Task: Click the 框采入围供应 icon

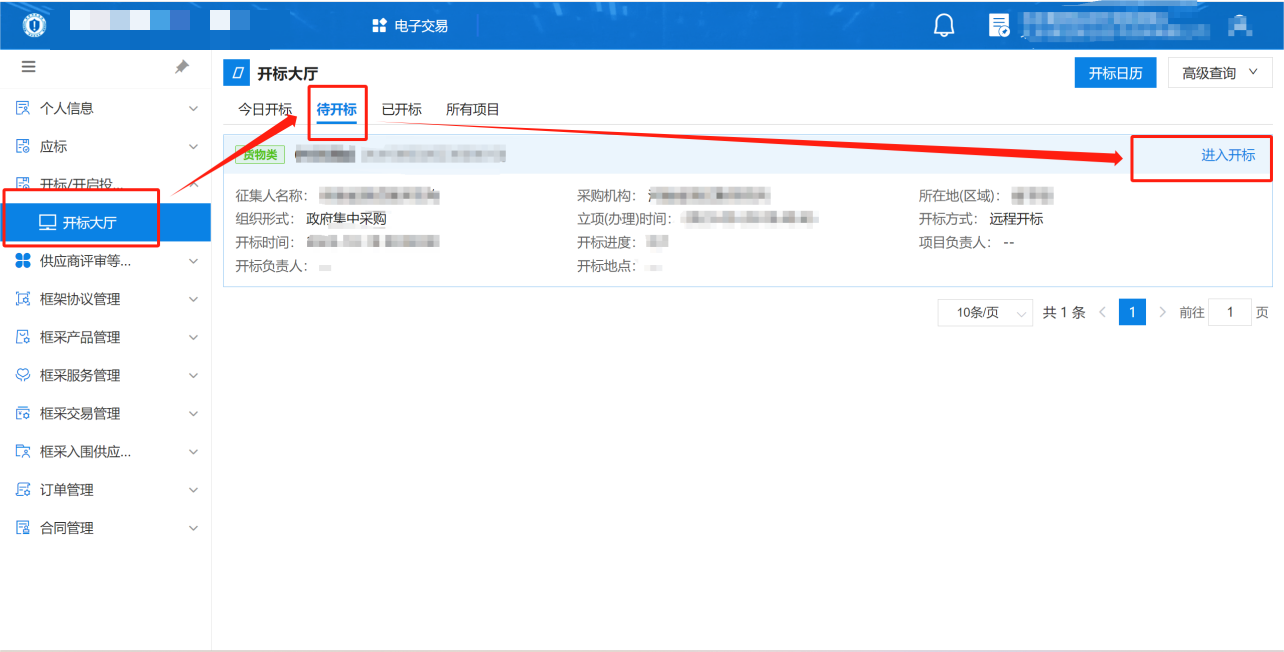Action: point(23,451)
